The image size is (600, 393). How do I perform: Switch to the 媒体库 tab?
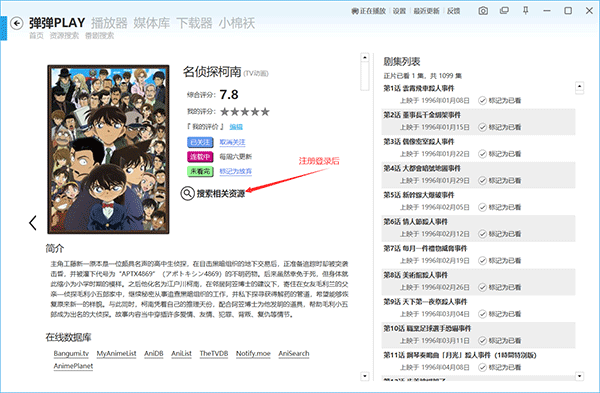coord(152,23)
